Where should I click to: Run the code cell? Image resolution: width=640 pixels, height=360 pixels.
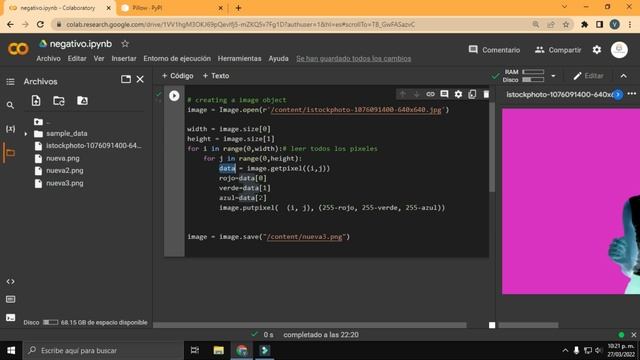pyautogui.click(x=174, y=96)
